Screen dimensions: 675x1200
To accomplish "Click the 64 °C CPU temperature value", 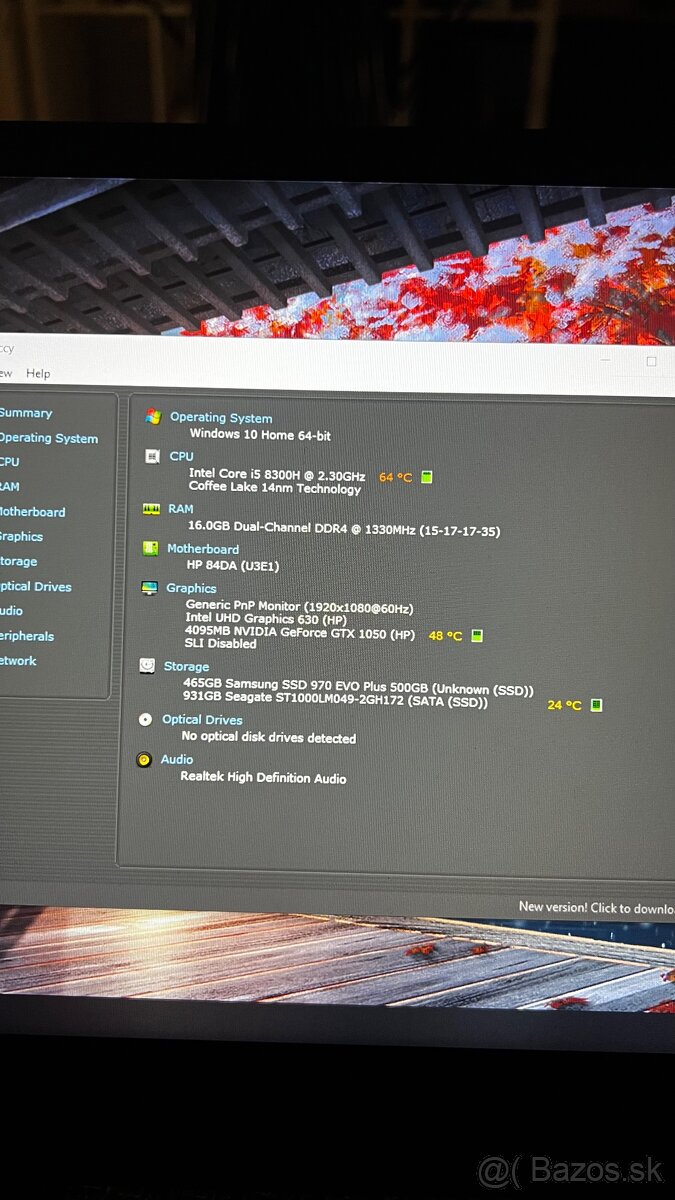I will click(395, 477).
